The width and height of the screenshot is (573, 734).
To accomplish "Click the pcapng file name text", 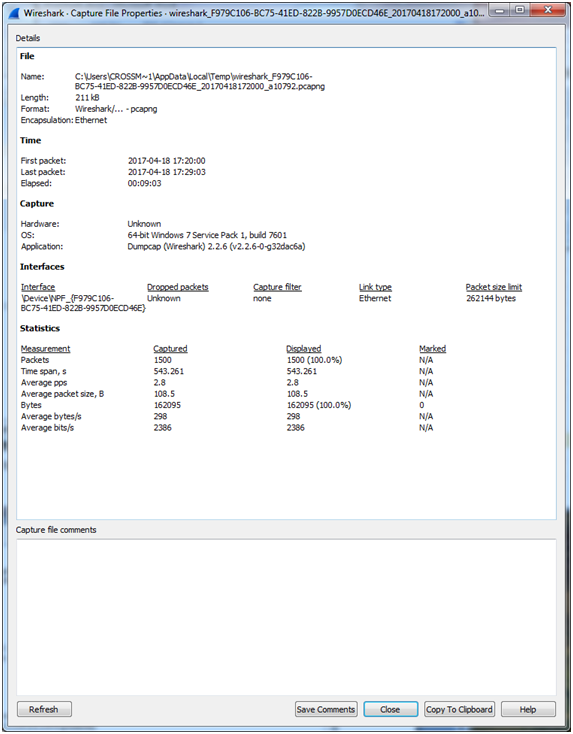I will tap(200, 81).
